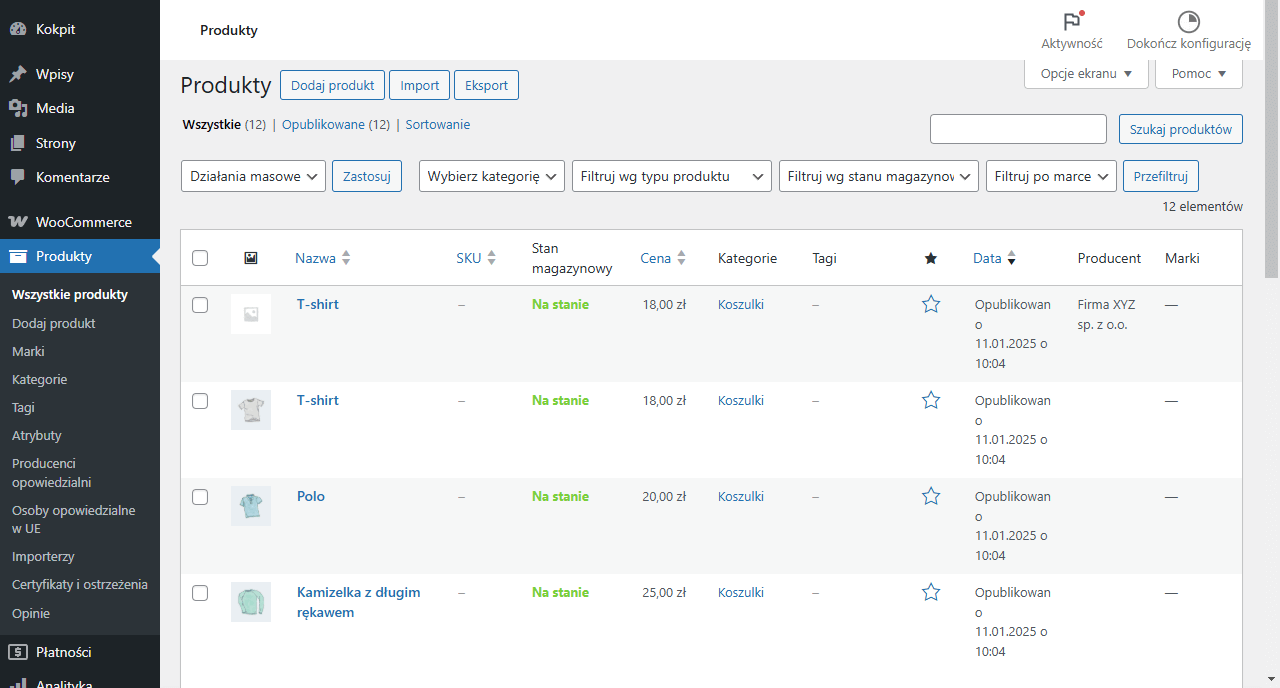The width and height of the screenshot is (1280, 688).
Task: Open the Aktywność flag icon
Action: (x=1072, y=22)
